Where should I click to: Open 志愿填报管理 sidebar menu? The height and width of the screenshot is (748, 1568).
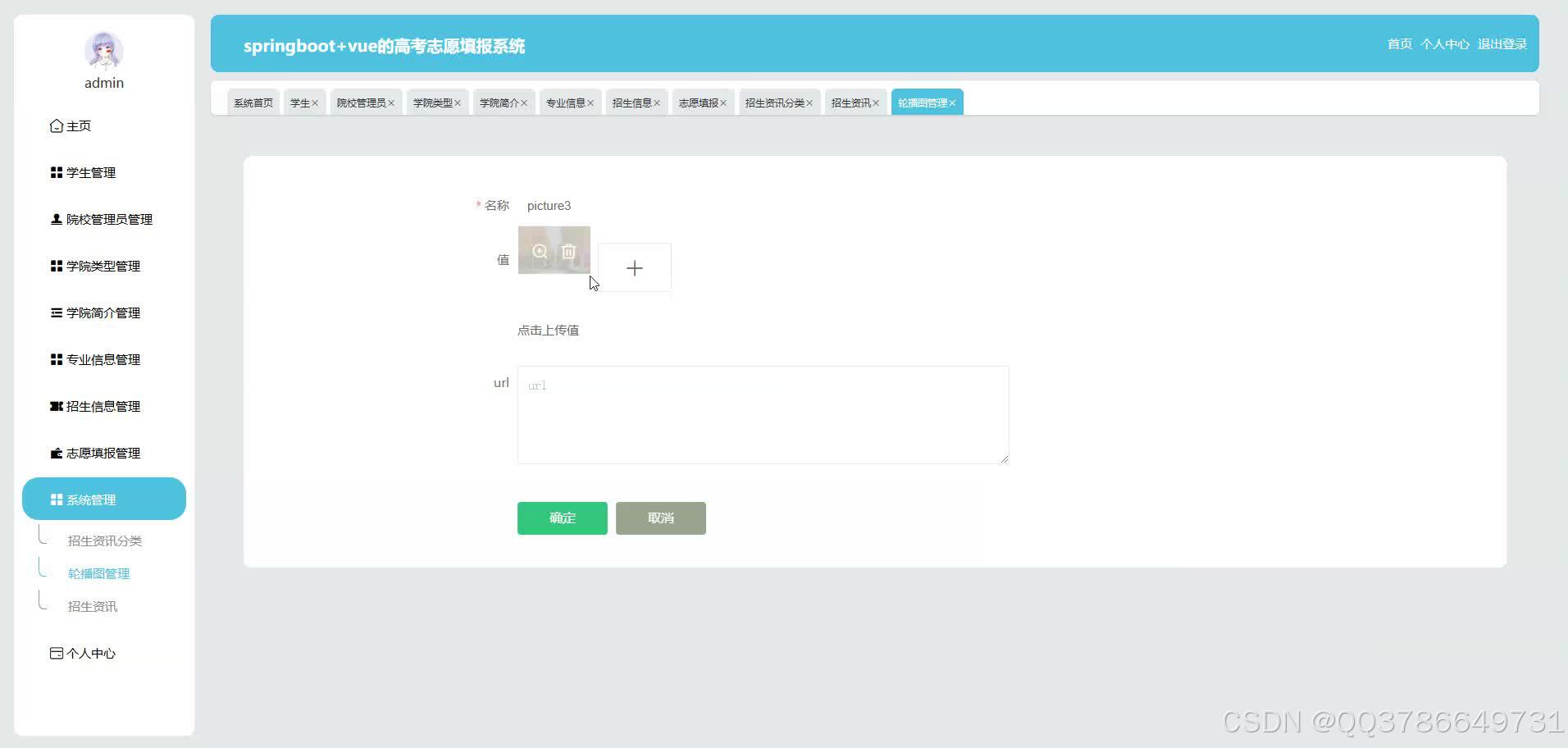point(104,453)
